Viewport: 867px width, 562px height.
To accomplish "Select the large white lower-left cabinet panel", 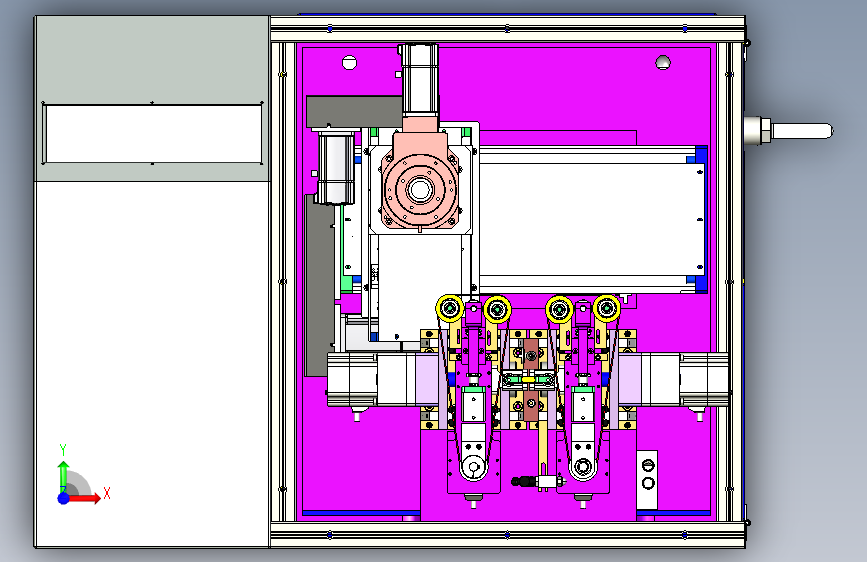I will coord(152,363).
